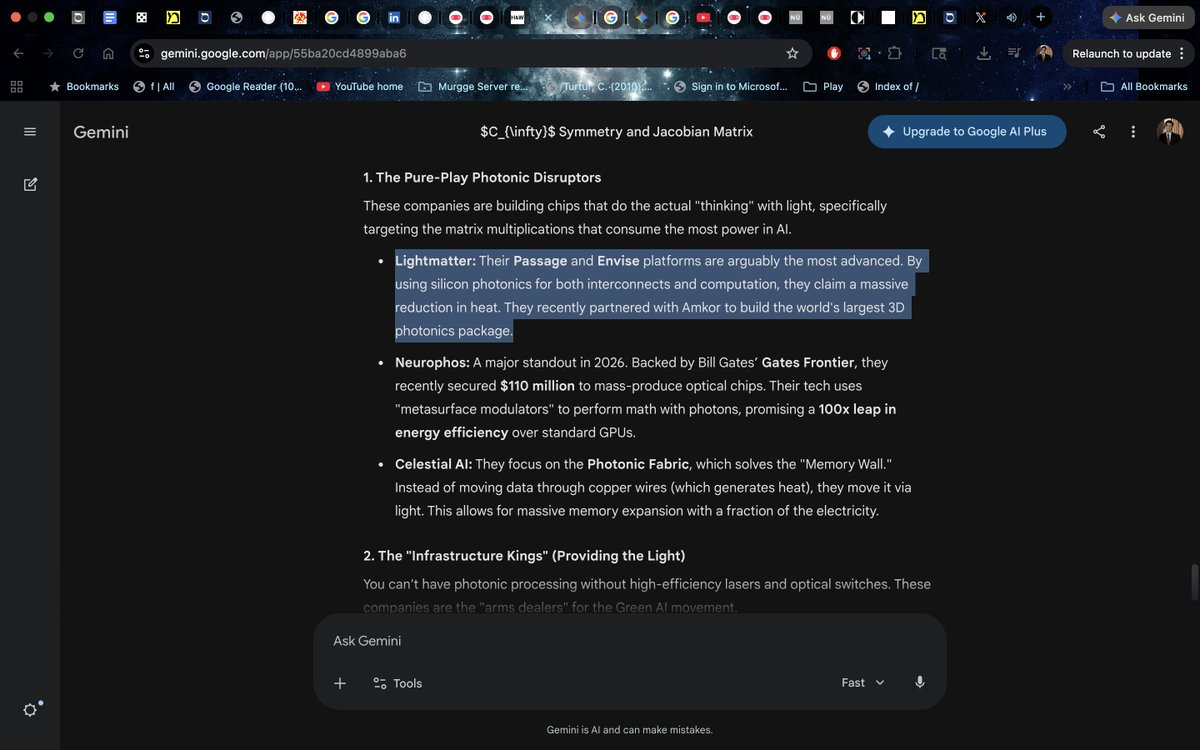Click 'Gemini is AI and can make mistakes'

tap(630, 730)
